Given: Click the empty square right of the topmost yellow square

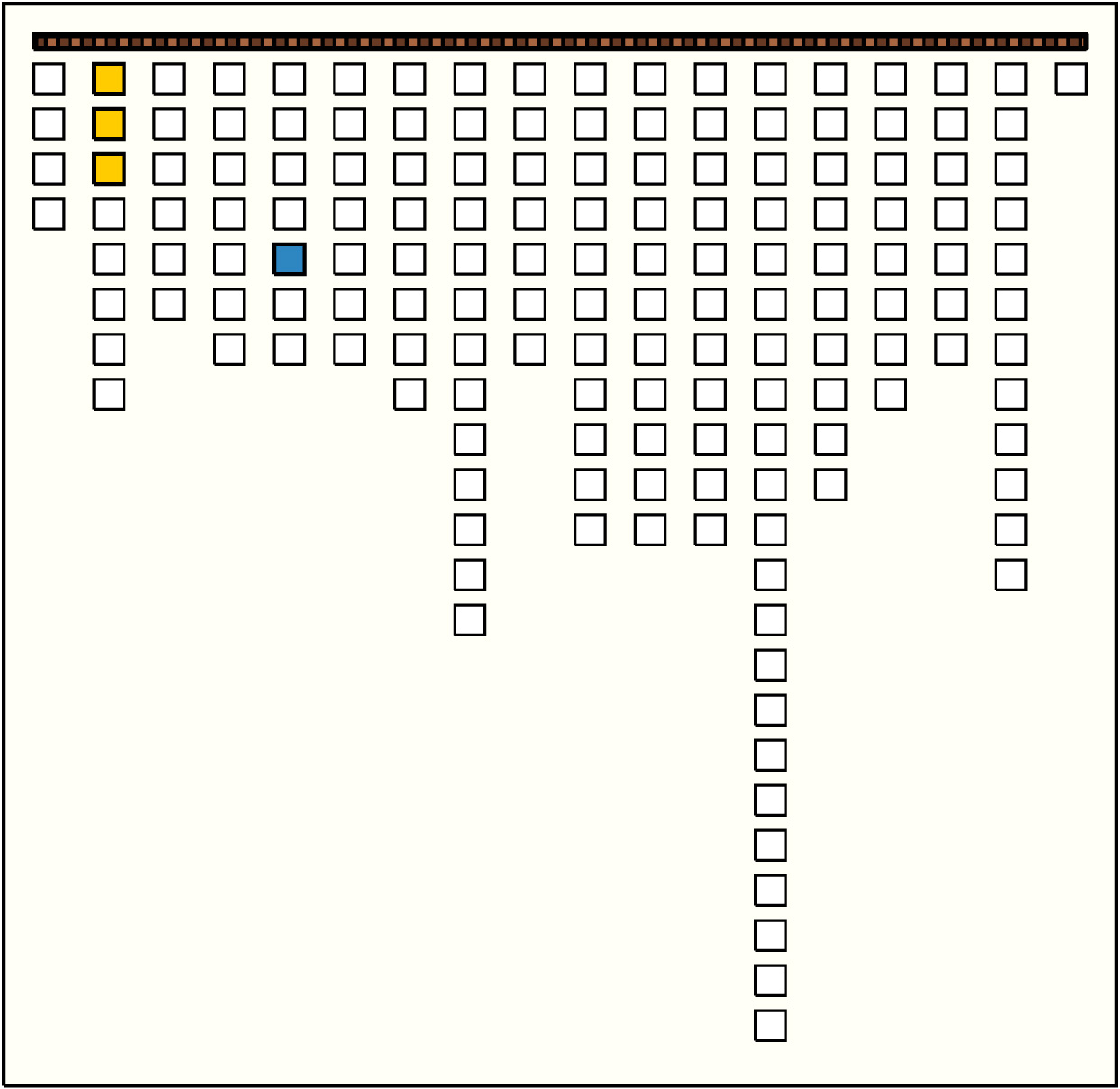Looking at the screenshot, I should point(170,79).
